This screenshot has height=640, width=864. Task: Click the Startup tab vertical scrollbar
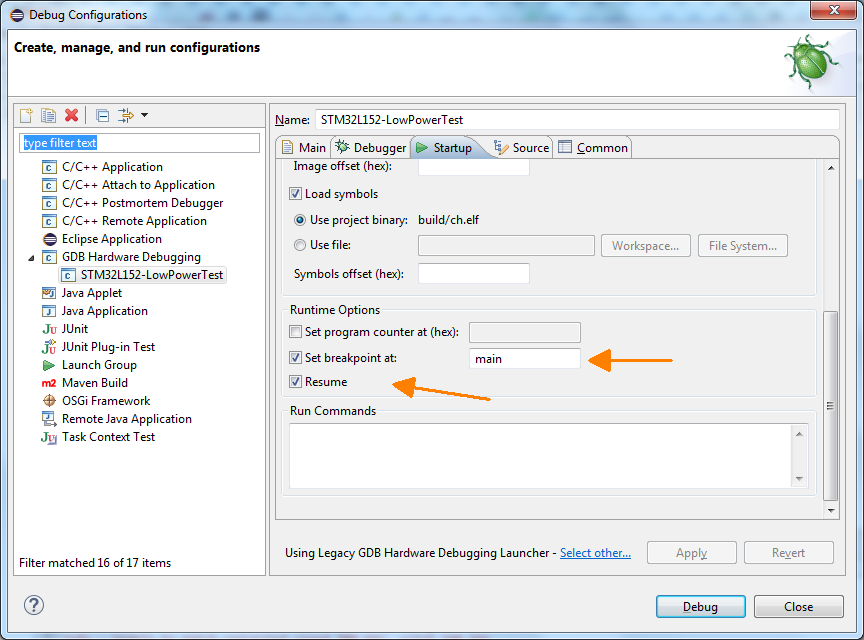pyautogui.click(x=830, y=400)
